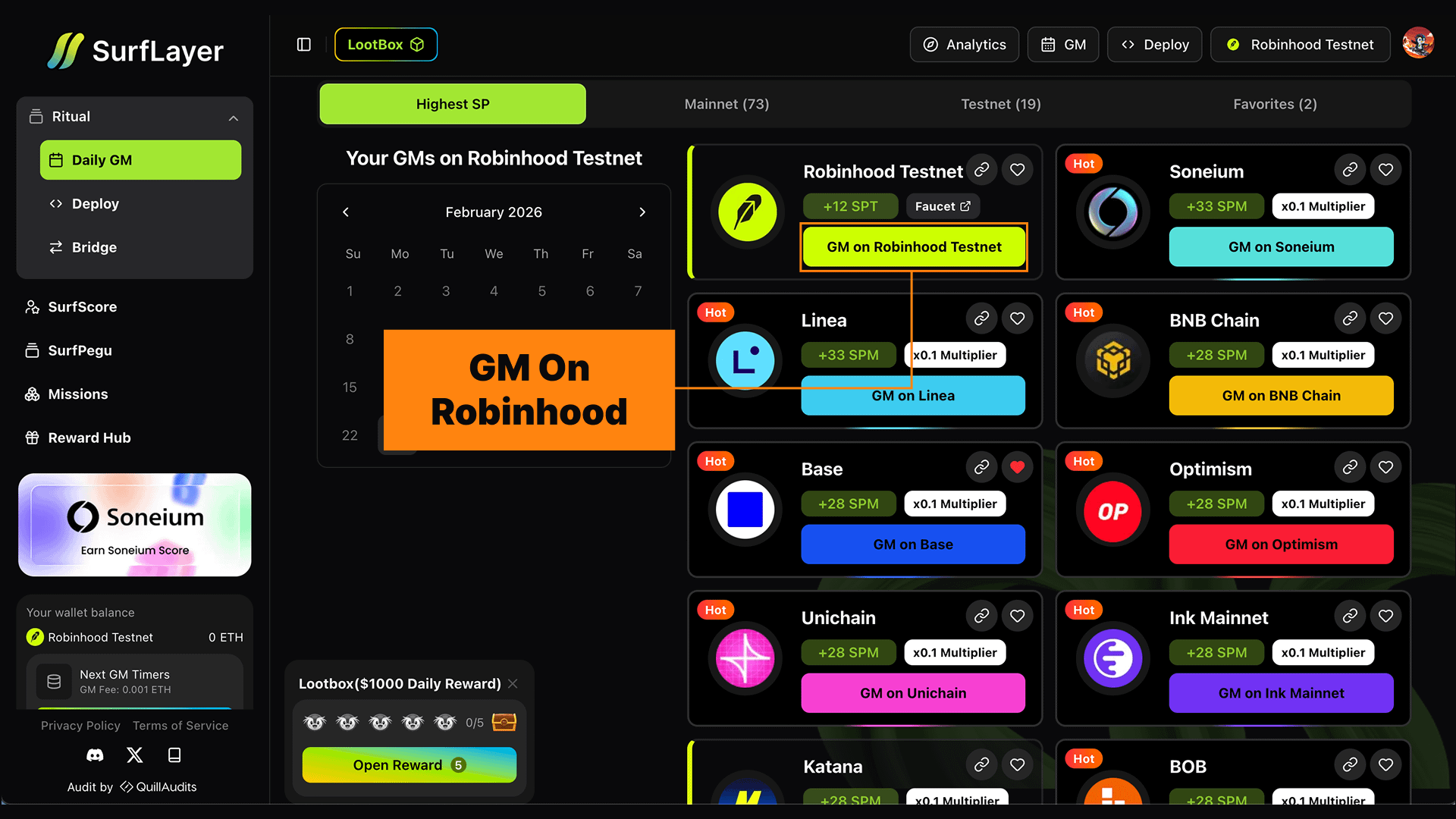The image size is (1456, 819).
Task: Close the Lootbox daily reward popup
Action: click(x=513, y=683)
